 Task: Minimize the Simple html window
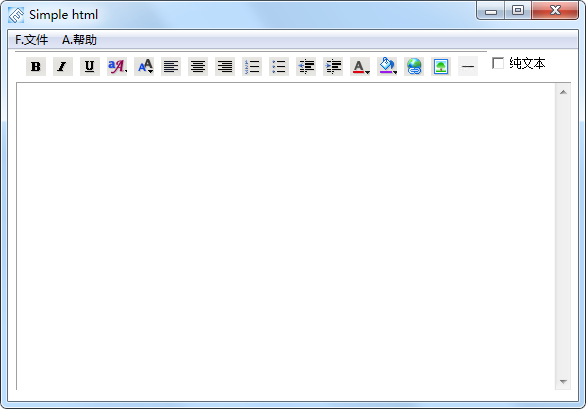[491, 11]
